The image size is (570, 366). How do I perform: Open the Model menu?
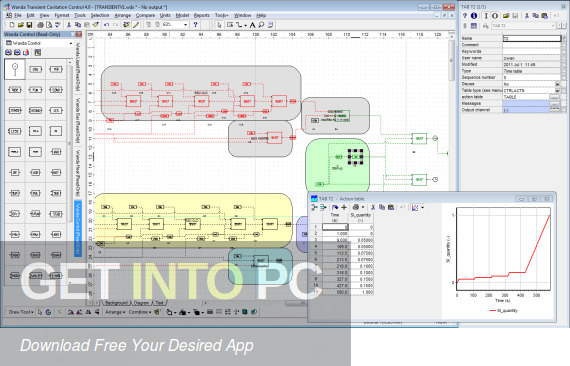tap(182, 15)
